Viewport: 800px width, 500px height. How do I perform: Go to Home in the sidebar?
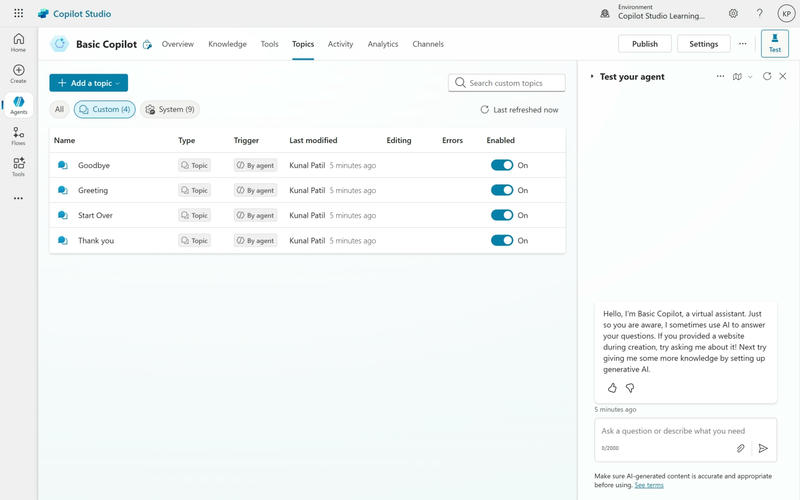18,43
